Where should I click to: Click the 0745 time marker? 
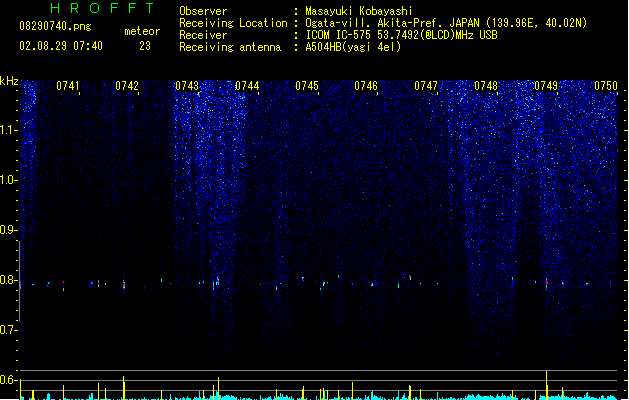click(x=306, y=86)
